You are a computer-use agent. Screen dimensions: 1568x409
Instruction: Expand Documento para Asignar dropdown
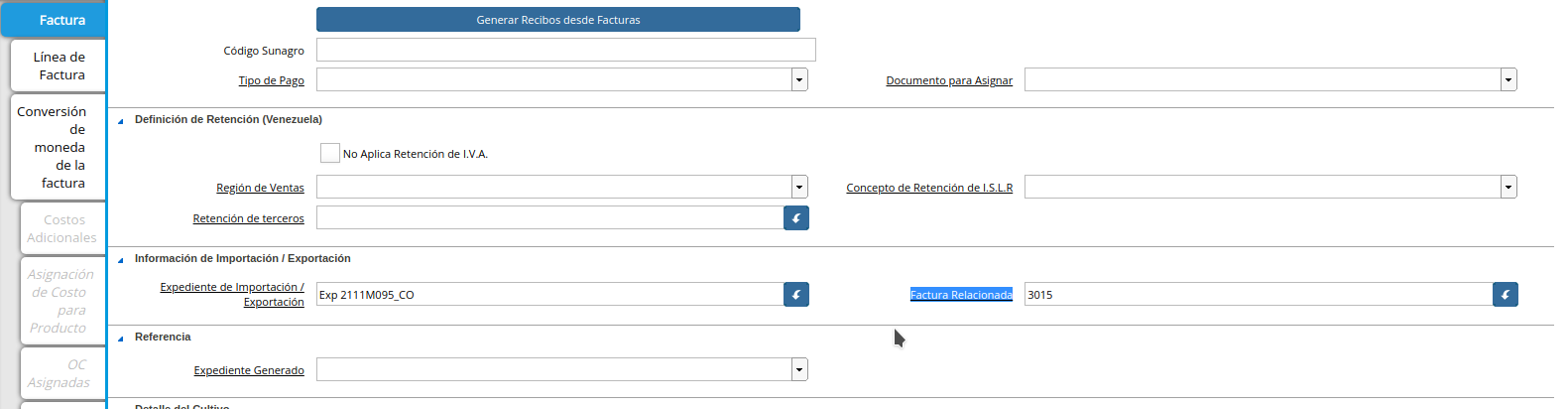(1508, 80)
